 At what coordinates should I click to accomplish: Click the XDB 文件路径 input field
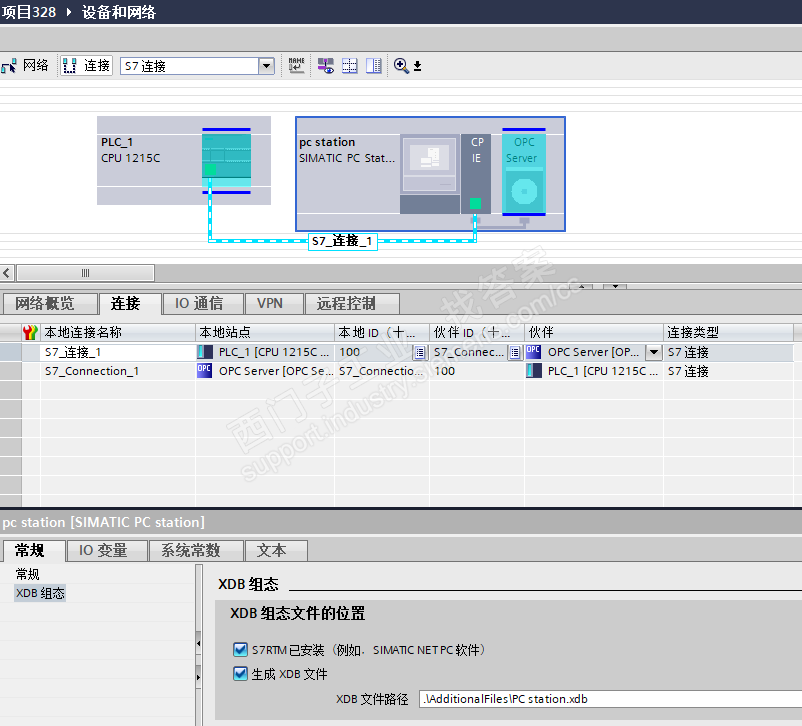610,699
